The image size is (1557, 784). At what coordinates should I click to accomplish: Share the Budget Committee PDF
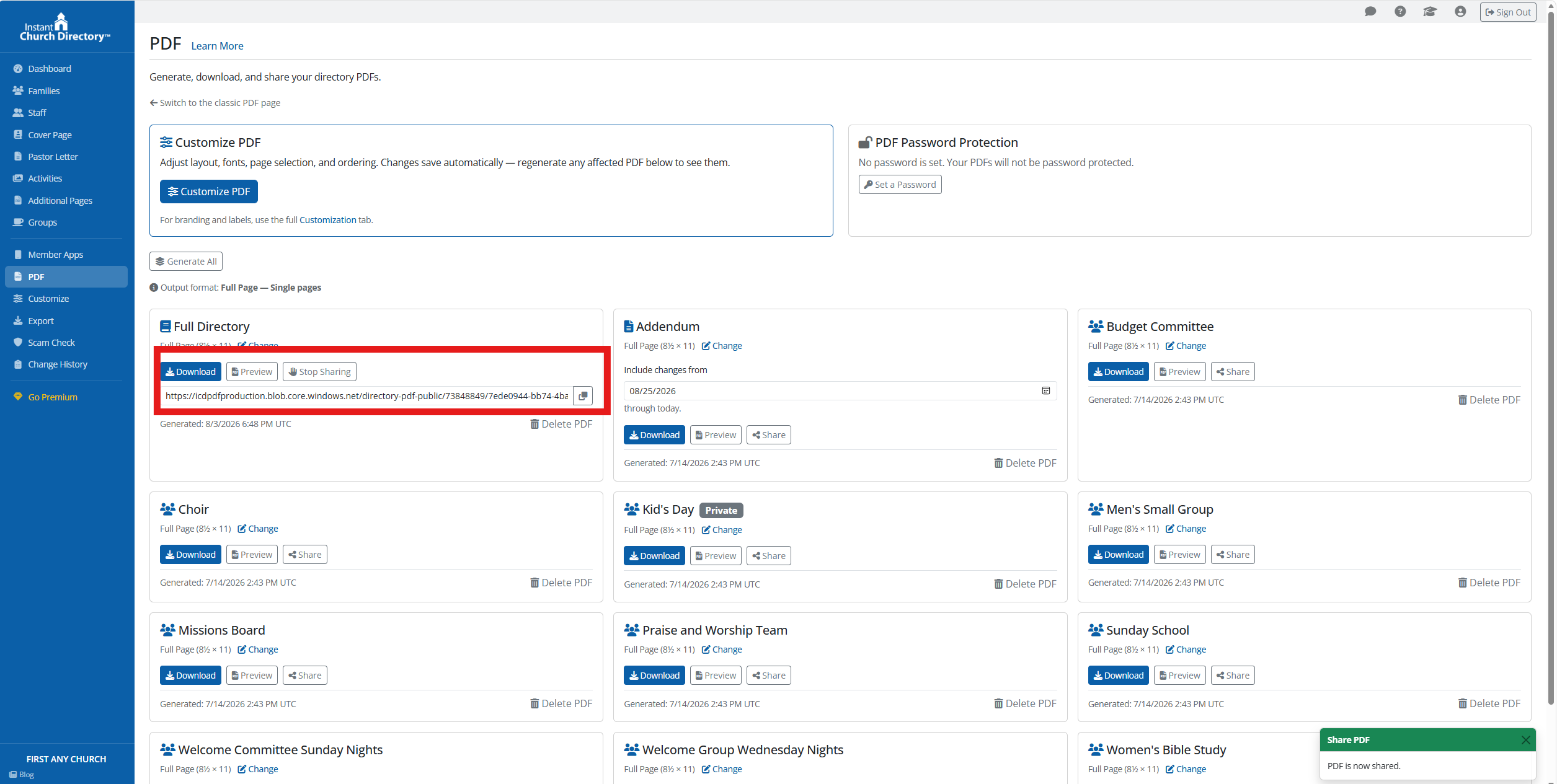click(x=1233, y=372)
